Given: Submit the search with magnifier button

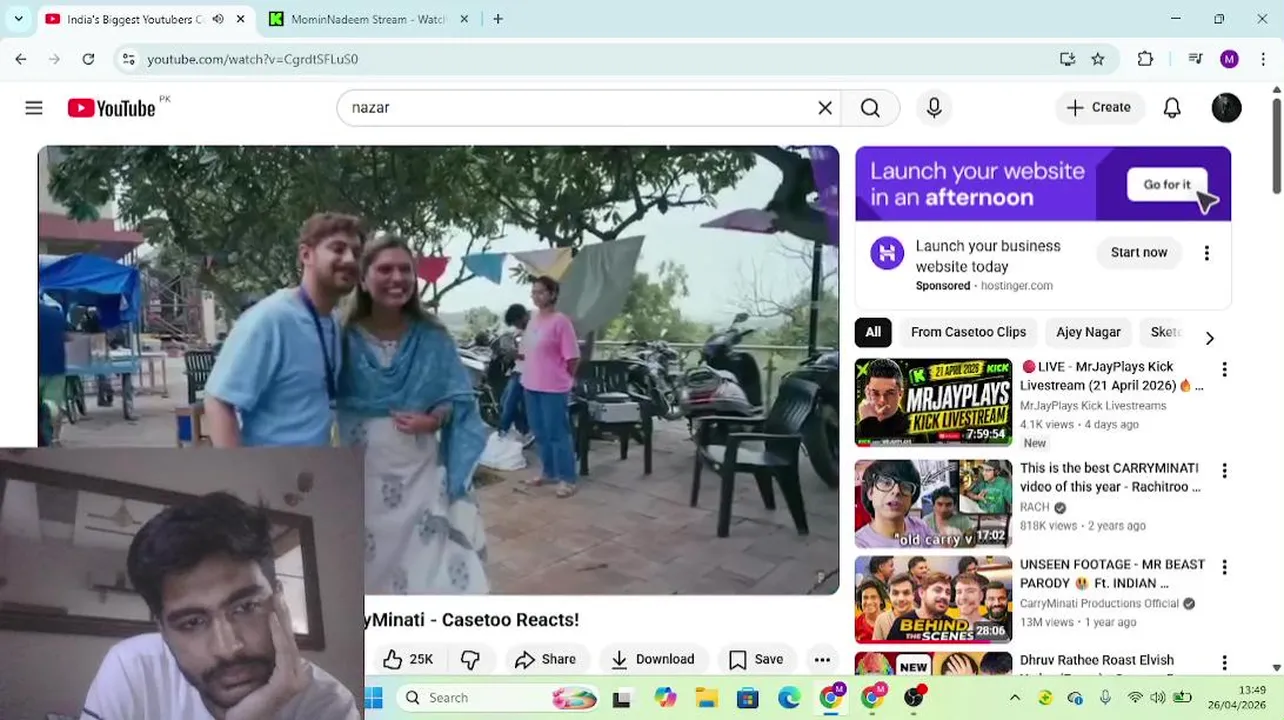Looking at the screenshot, I should coord(870,108).
